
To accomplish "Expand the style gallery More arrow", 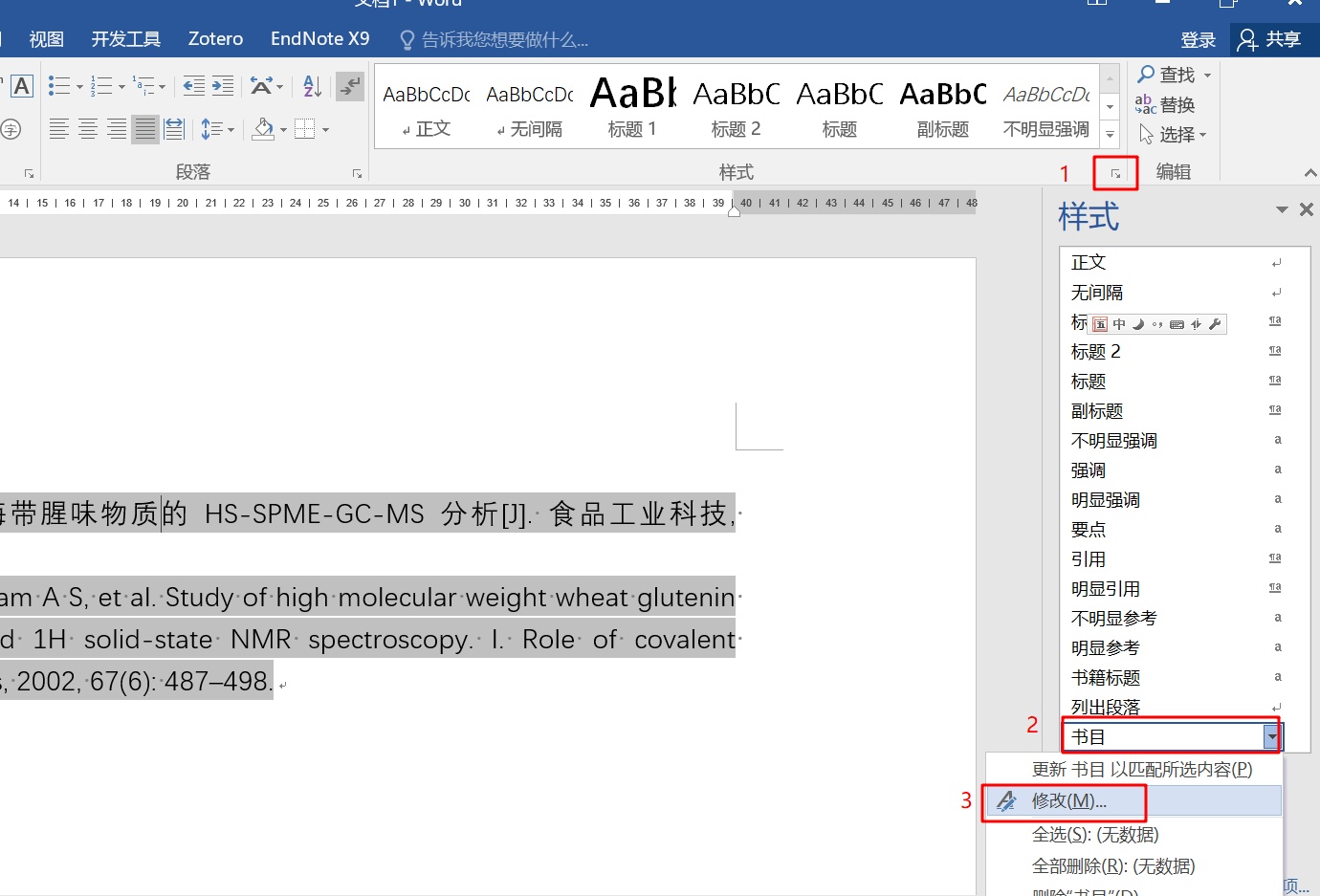I will pos(1110,135).
